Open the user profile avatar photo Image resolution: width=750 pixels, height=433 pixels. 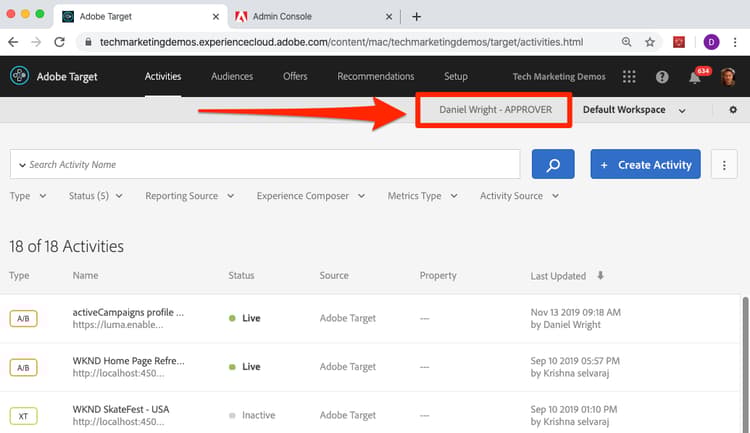(x=728, y=77)
